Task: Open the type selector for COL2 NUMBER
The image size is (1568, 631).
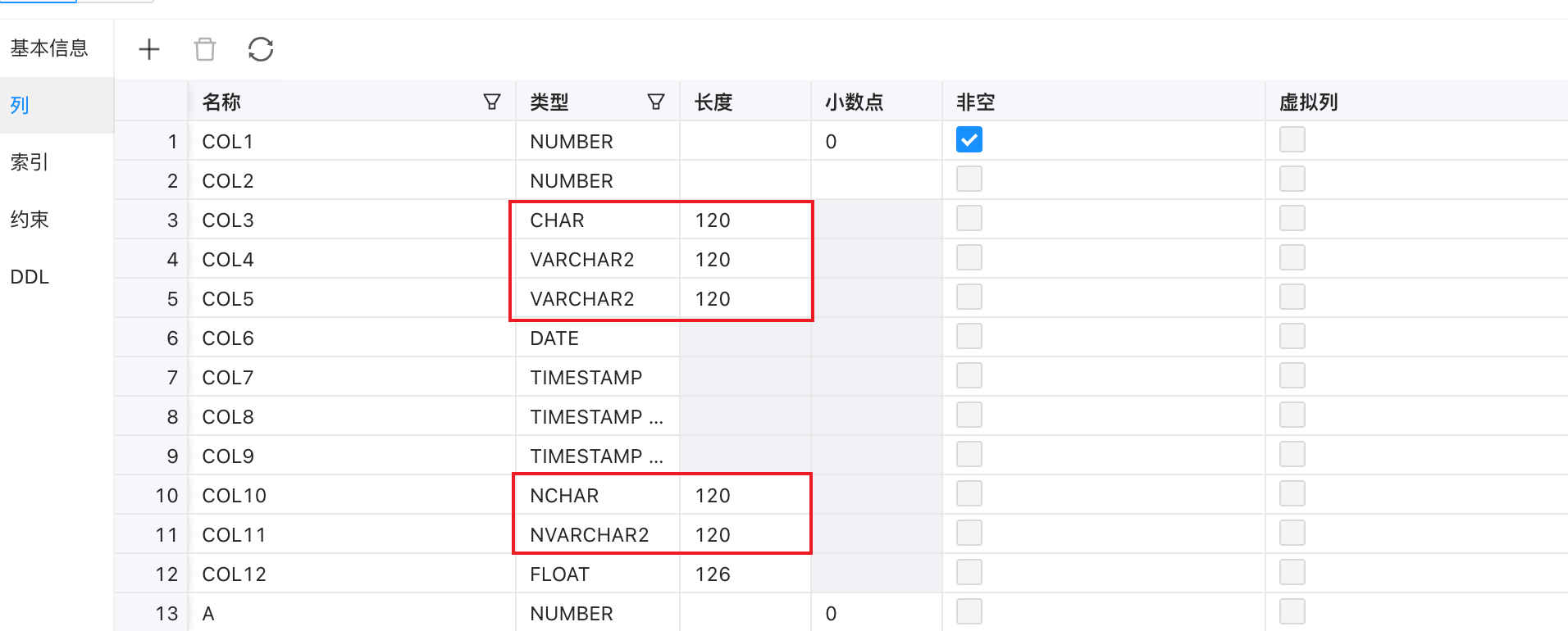Action: click(596, 180)
